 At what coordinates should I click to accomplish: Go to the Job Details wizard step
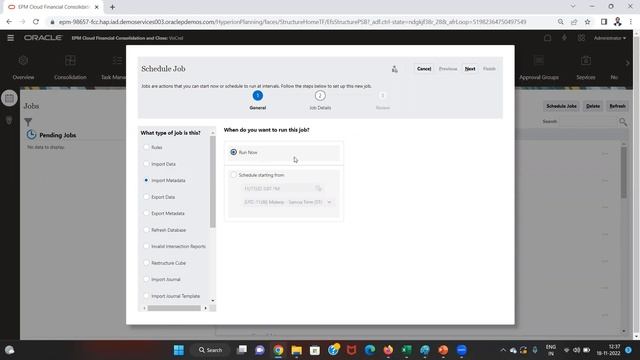tap(320, 100)
